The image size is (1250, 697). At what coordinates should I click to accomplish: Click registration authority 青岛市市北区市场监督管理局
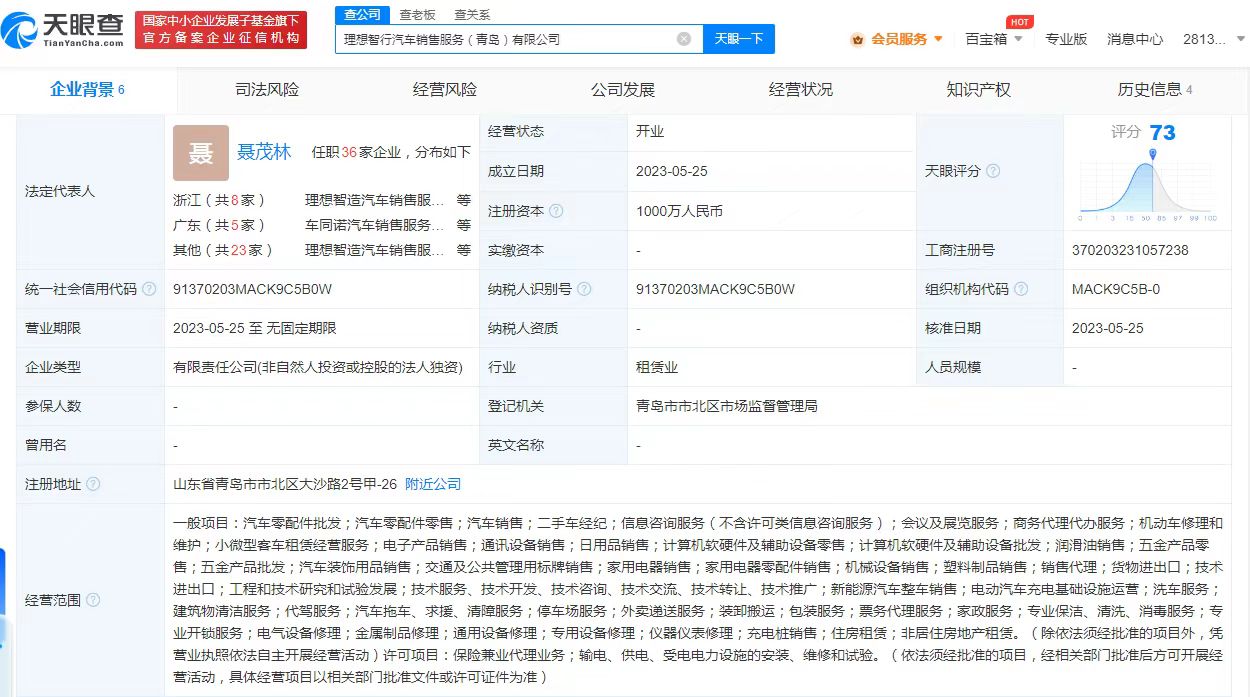[727, 406]
